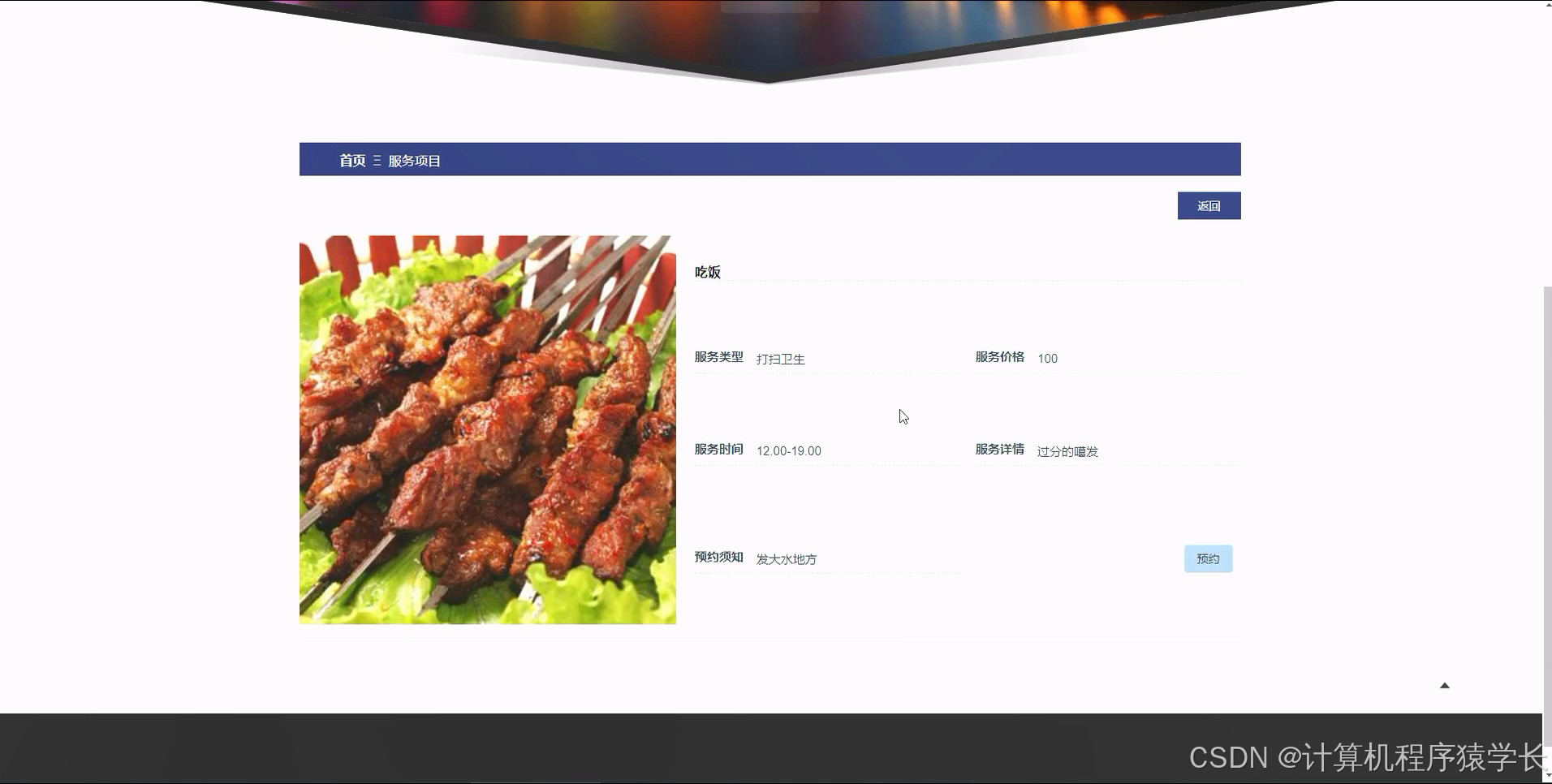Viewport: 1552px width, 784px height.
Task: Click the scroll-to-top arrow icon
Action: (1444, 686)
